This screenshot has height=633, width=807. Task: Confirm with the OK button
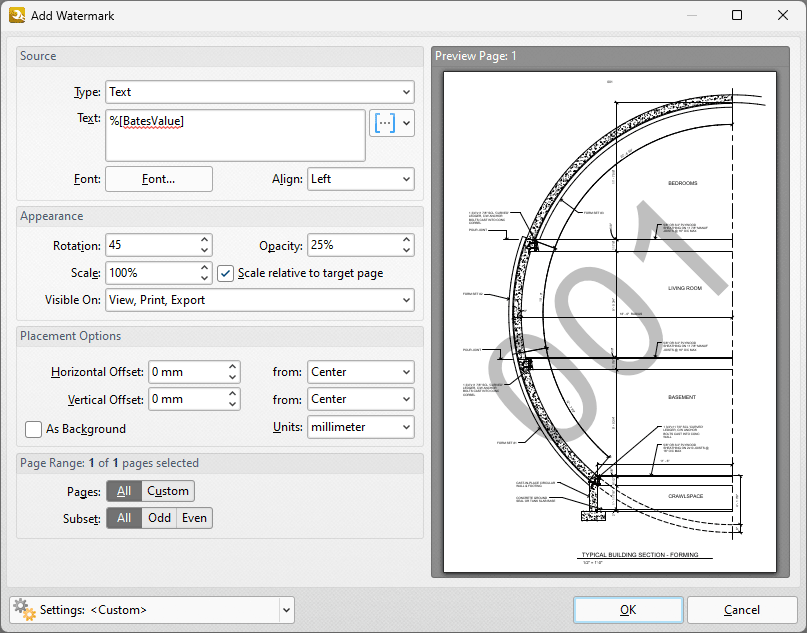[628, 610]
